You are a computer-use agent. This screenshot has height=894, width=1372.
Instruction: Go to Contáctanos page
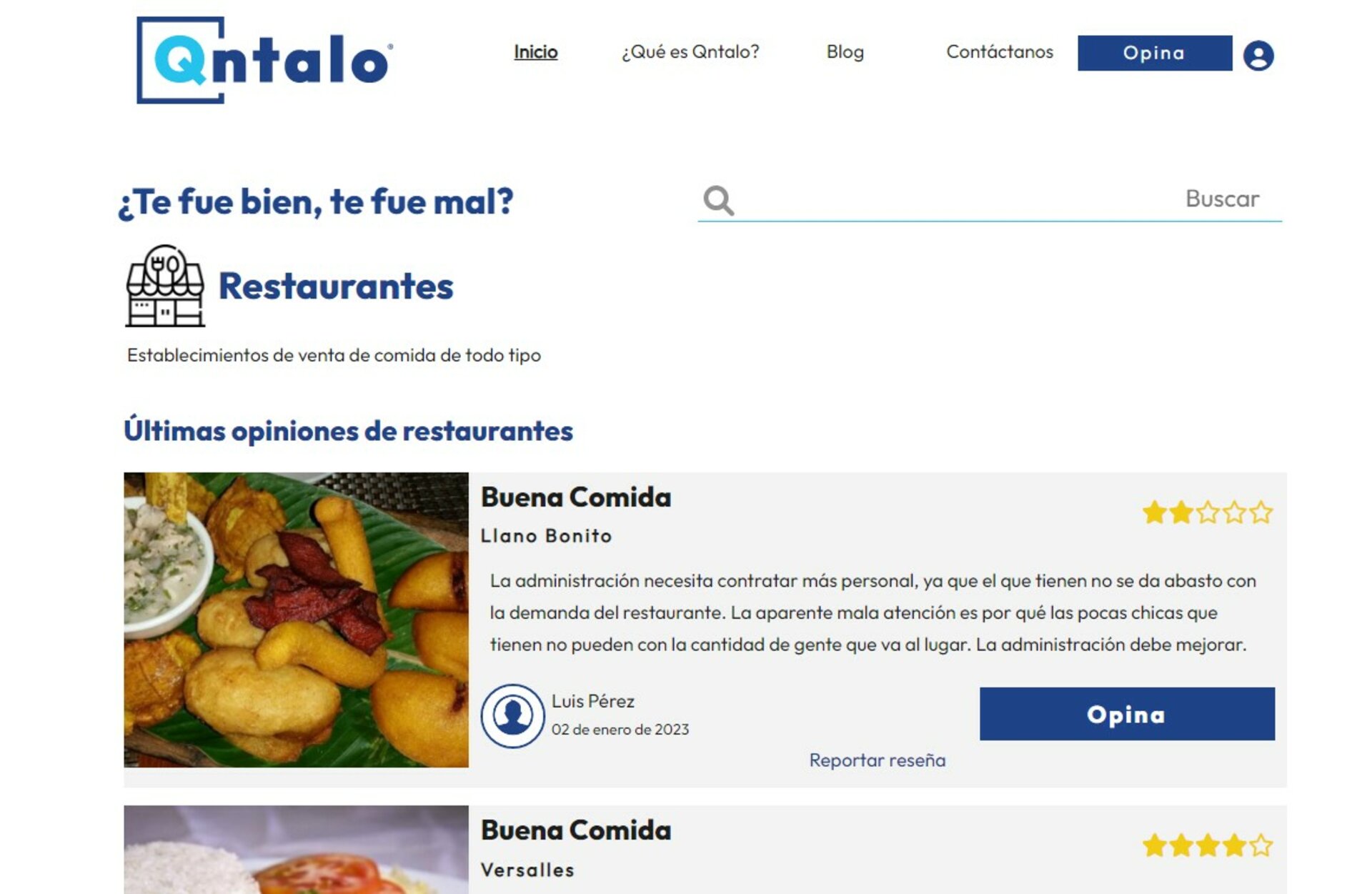1000,51
